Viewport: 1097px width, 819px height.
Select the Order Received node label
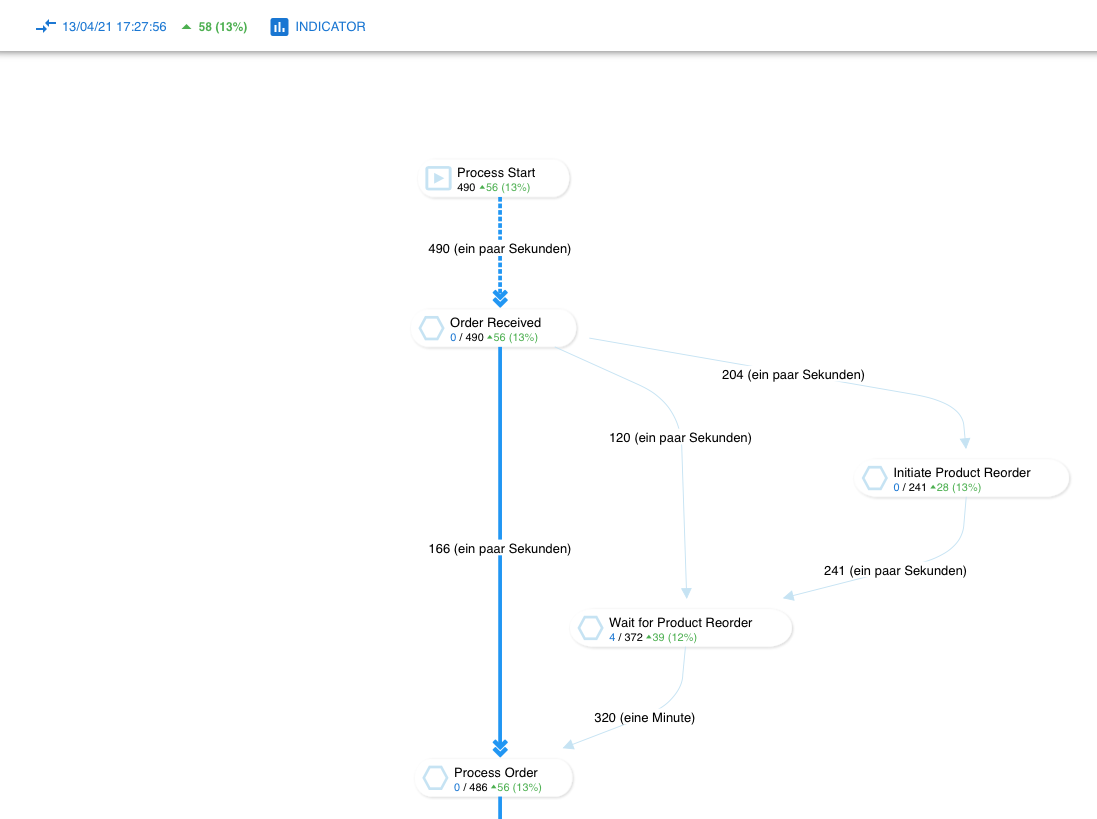point(495,323)
